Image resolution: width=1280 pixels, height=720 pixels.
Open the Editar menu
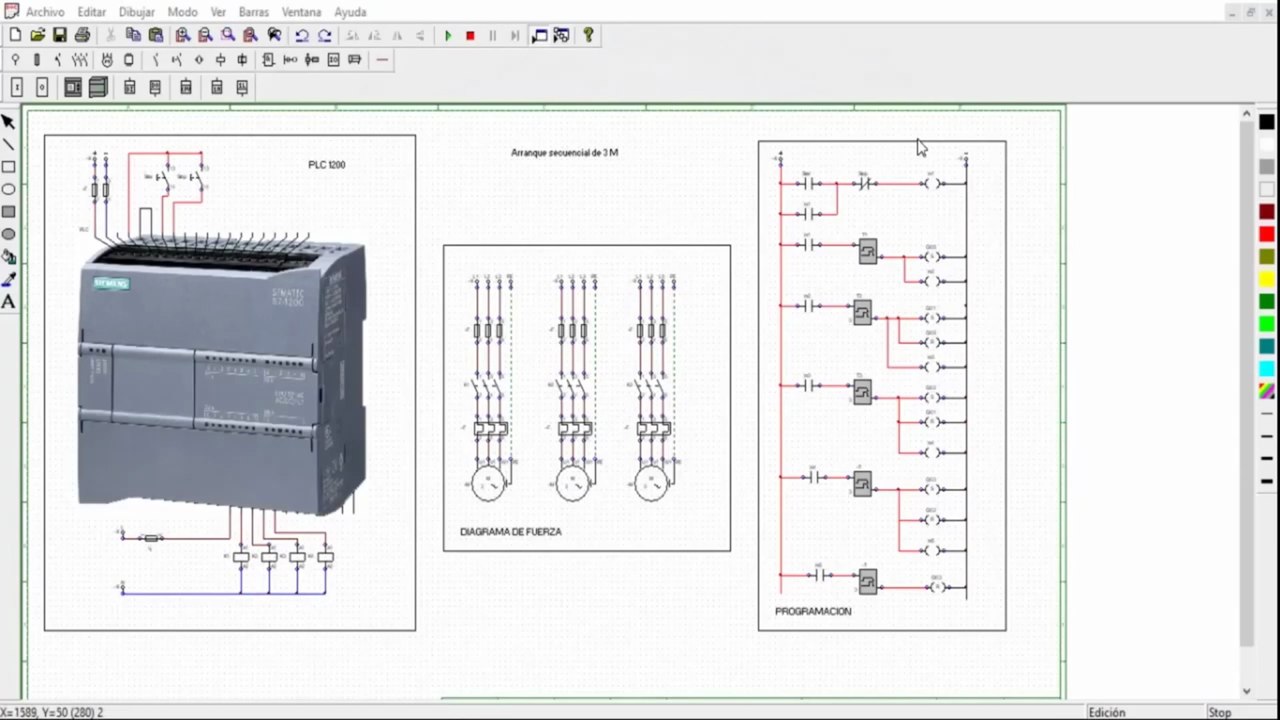tap(92, 12)
